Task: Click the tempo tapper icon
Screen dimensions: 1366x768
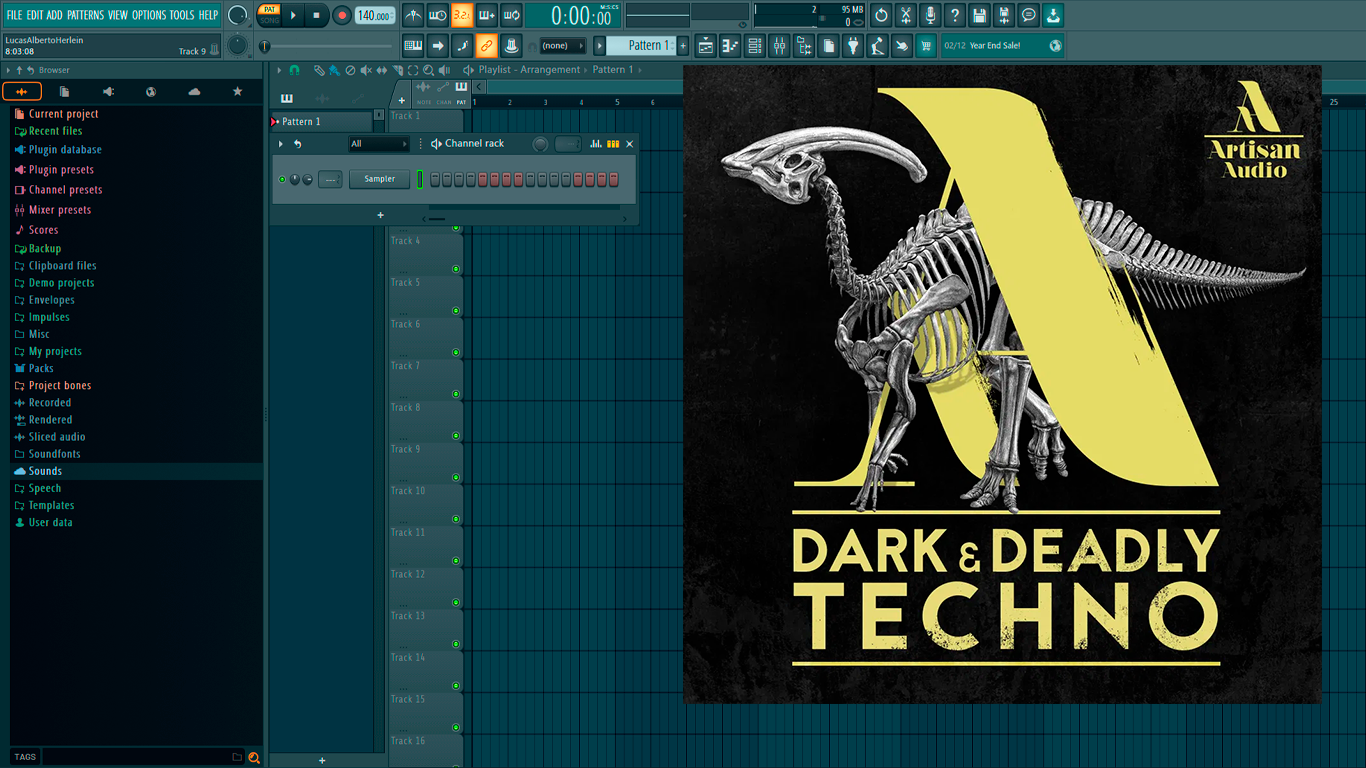Action: click(x=878, y=46)
